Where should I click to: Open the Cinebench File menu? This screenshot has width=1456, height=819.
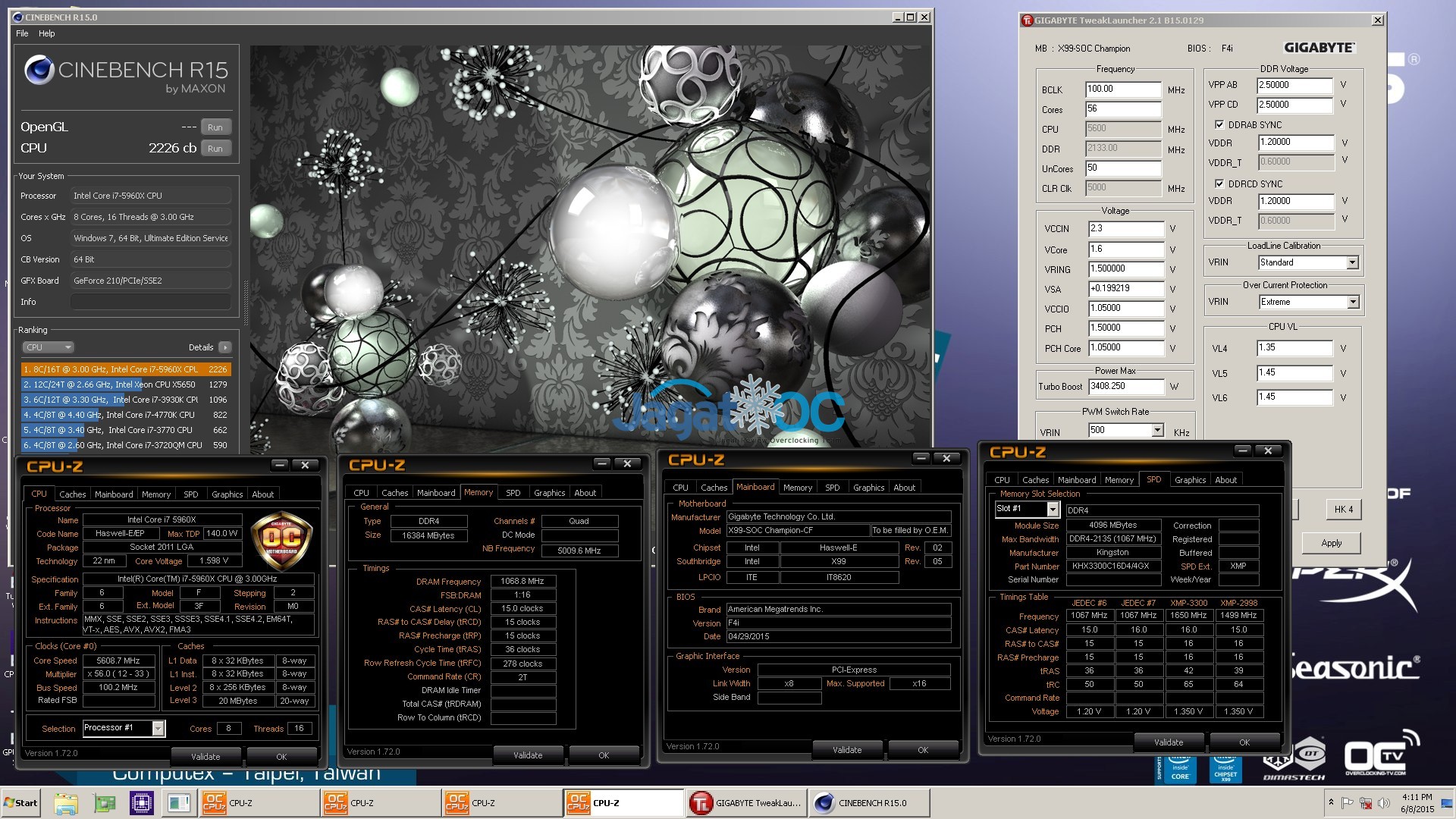click(22, 33)
